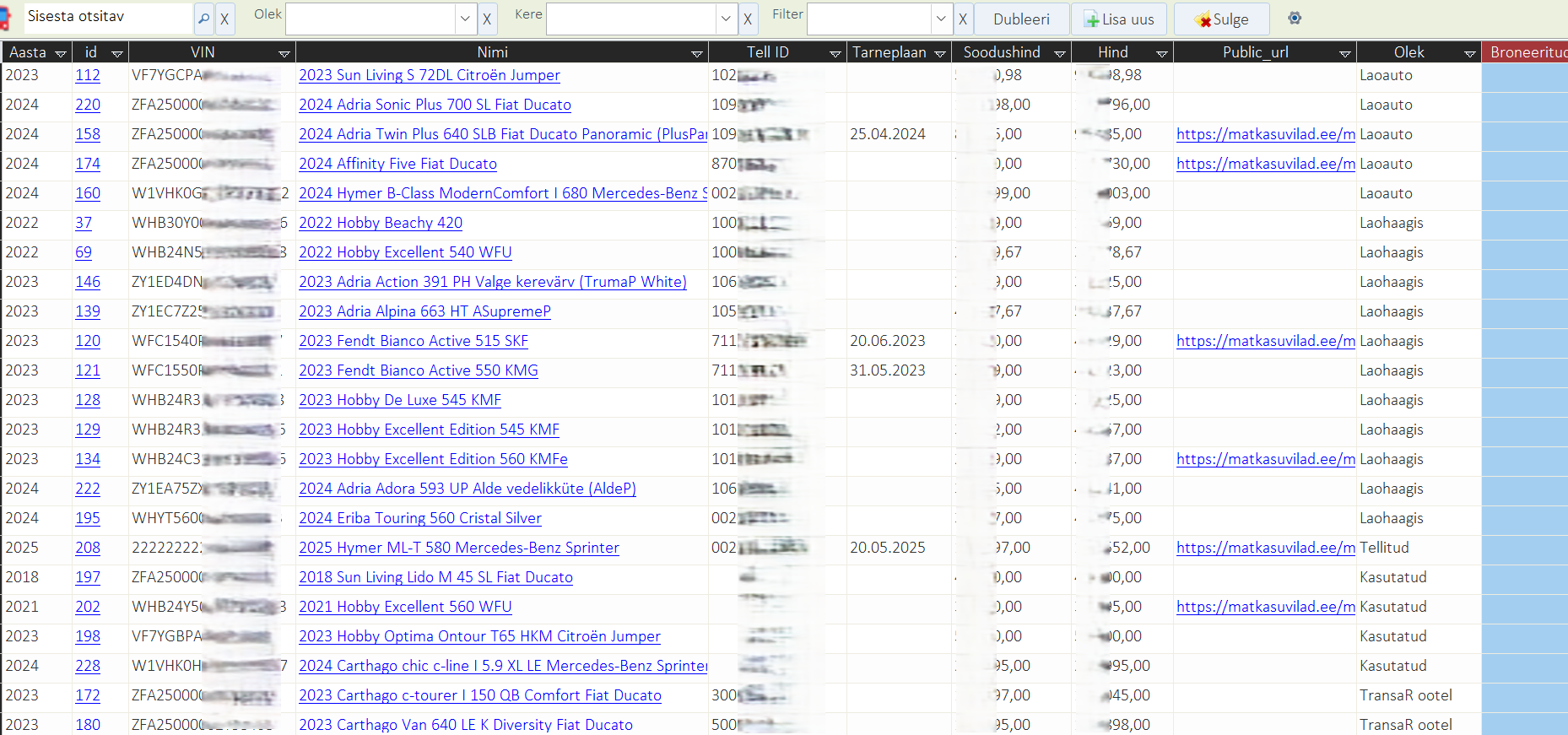Screen dimensions: 1568x735
Task: Open the Olek filter dropdown
Action: click(x=465, y=19)
